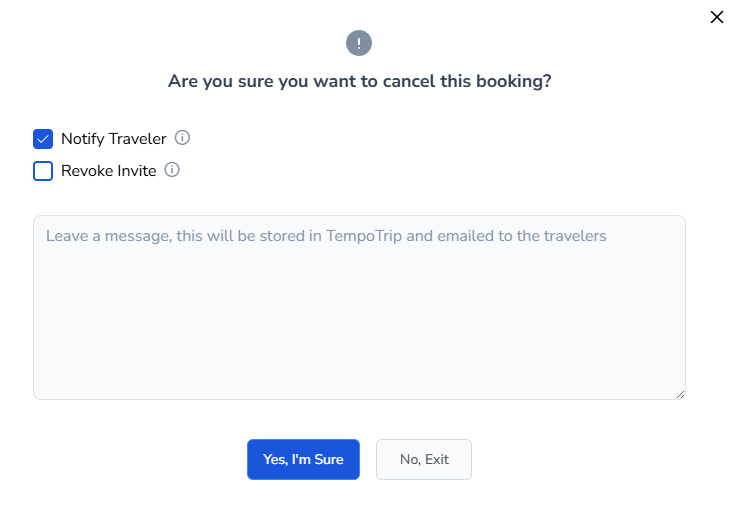Show info for Revoke Invite
This screenshot has width=732, height=508.
[172, 170]
